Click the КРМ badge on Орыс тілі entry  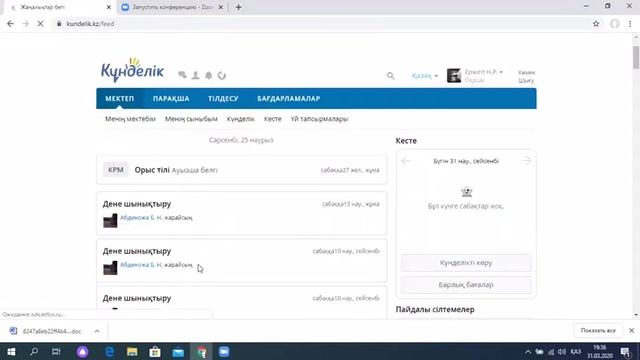116,170
